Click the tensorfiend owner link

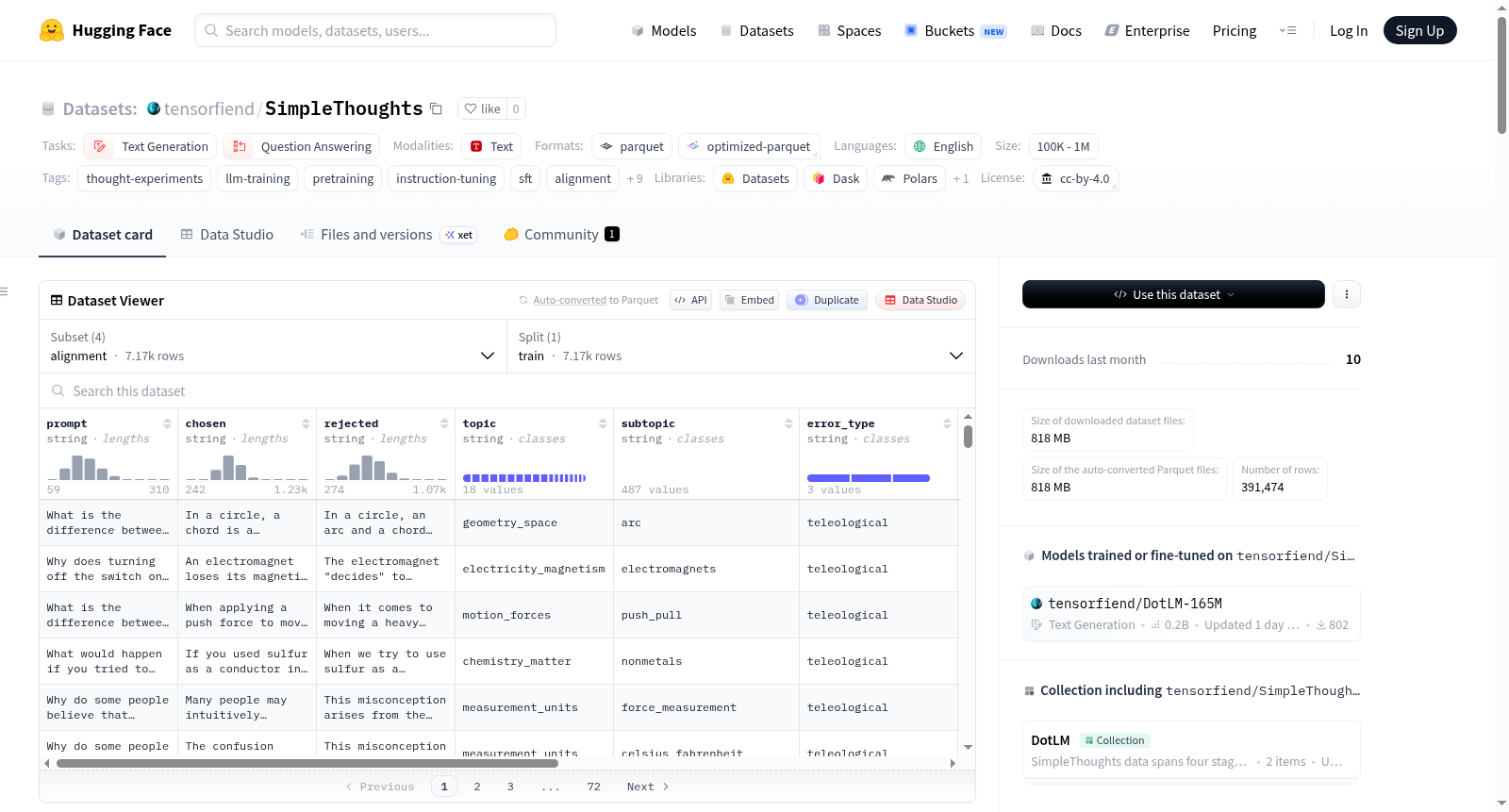click(208, 108)
